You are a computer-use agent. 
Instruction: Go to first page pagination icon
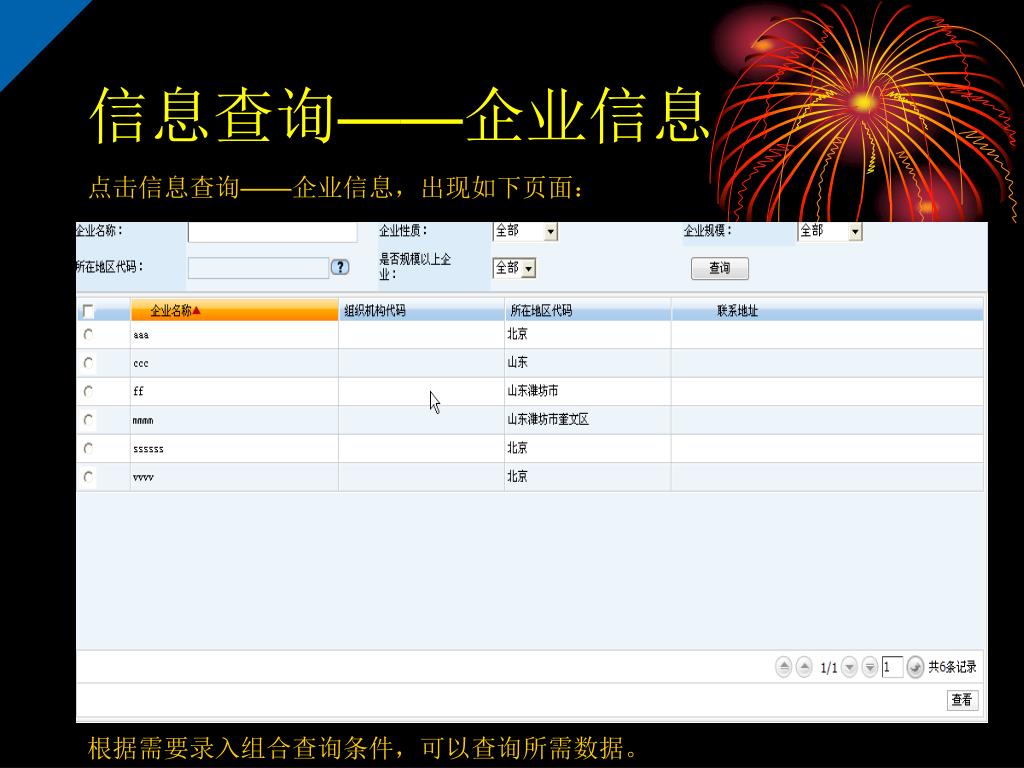(783, 667)
